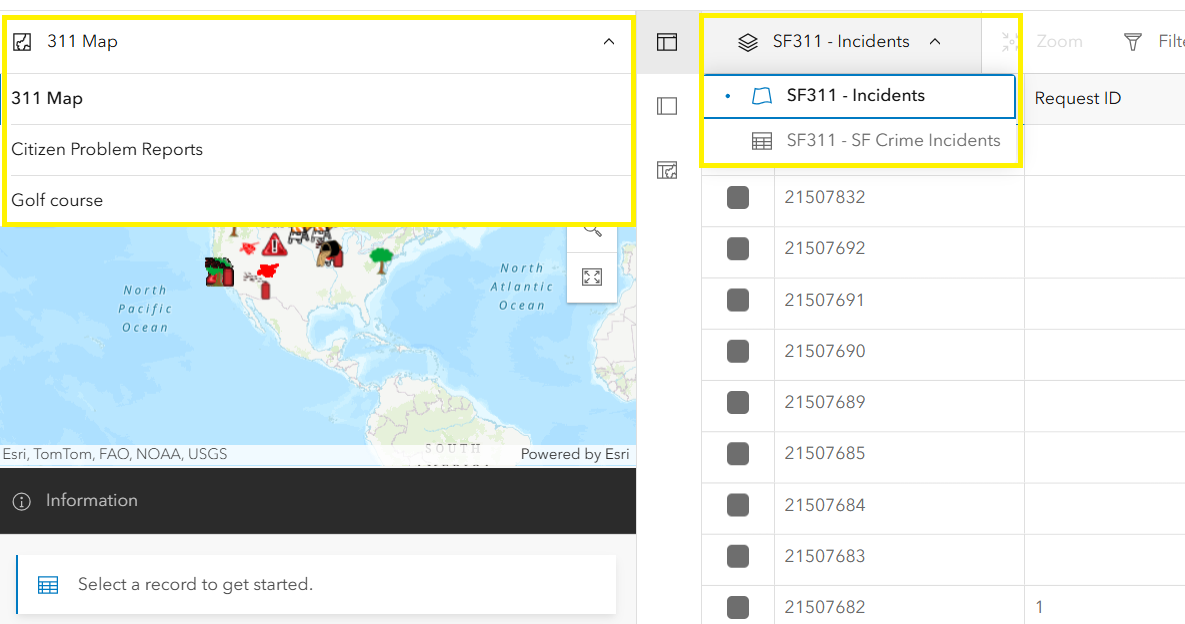Open the Powered by Esri link

click(x=575, y=454)
